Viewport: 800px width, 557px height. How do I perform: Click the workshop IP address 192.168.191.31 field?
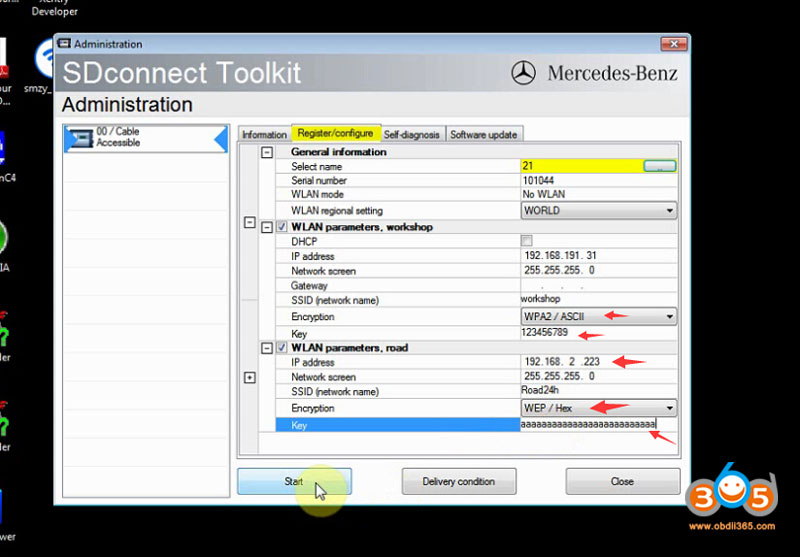point(599,256)
